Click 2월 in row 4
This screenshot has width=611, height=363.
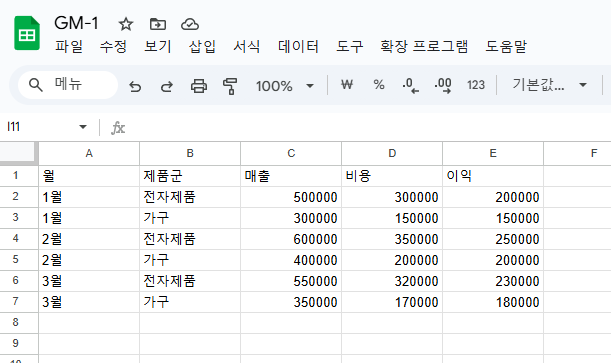click(x=89, y=239)
